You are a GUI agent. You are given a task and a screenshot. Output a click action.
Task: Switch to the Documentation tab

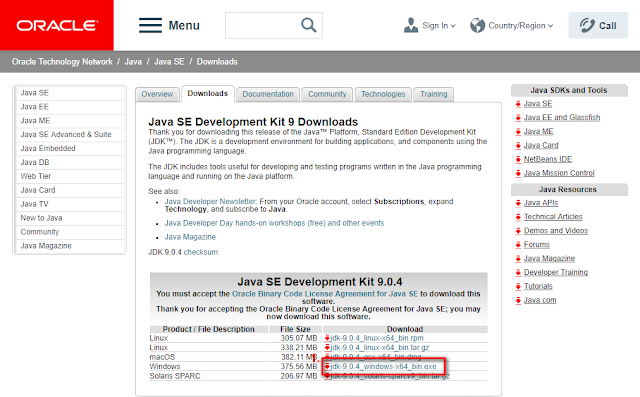click(268, 94)
